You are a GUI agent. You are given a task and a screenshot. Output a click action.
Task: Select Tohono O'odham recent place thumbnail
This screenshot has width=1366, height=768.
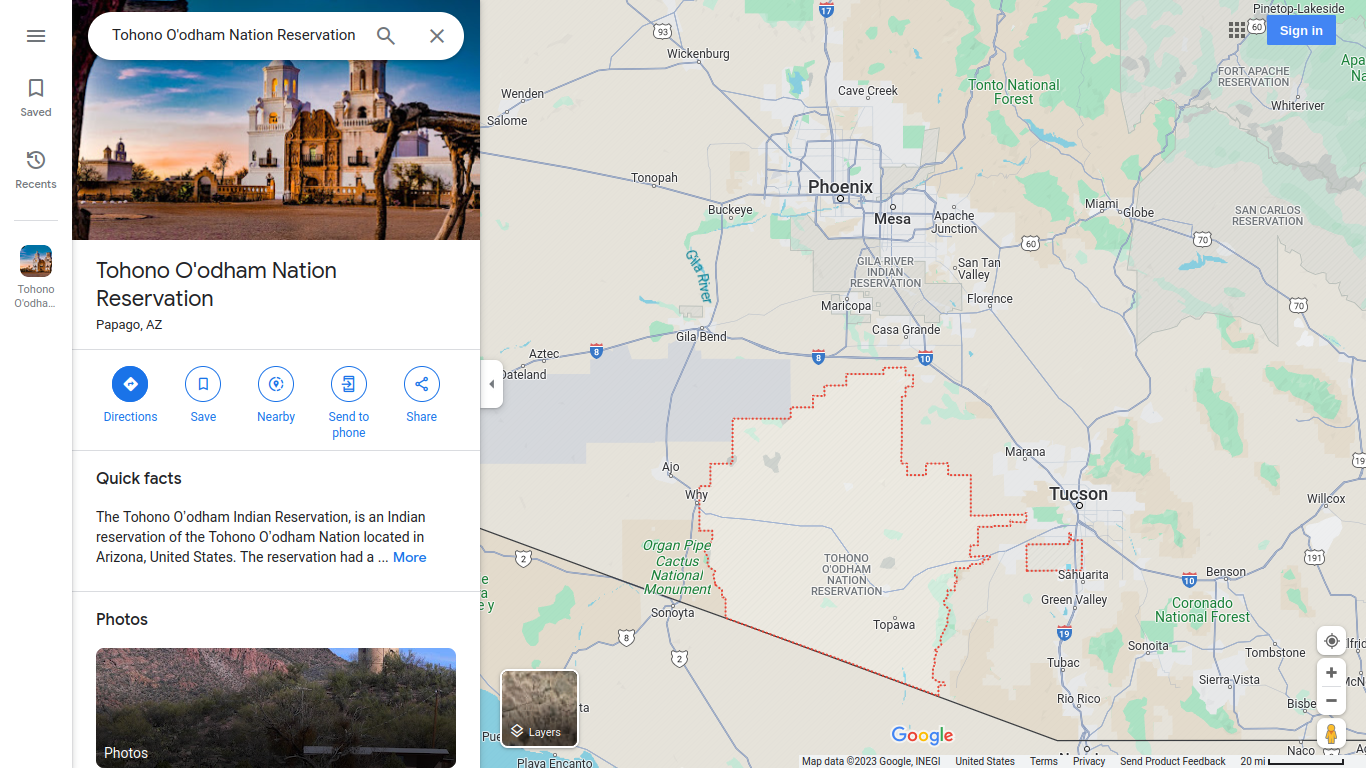[x=36, y=276]
